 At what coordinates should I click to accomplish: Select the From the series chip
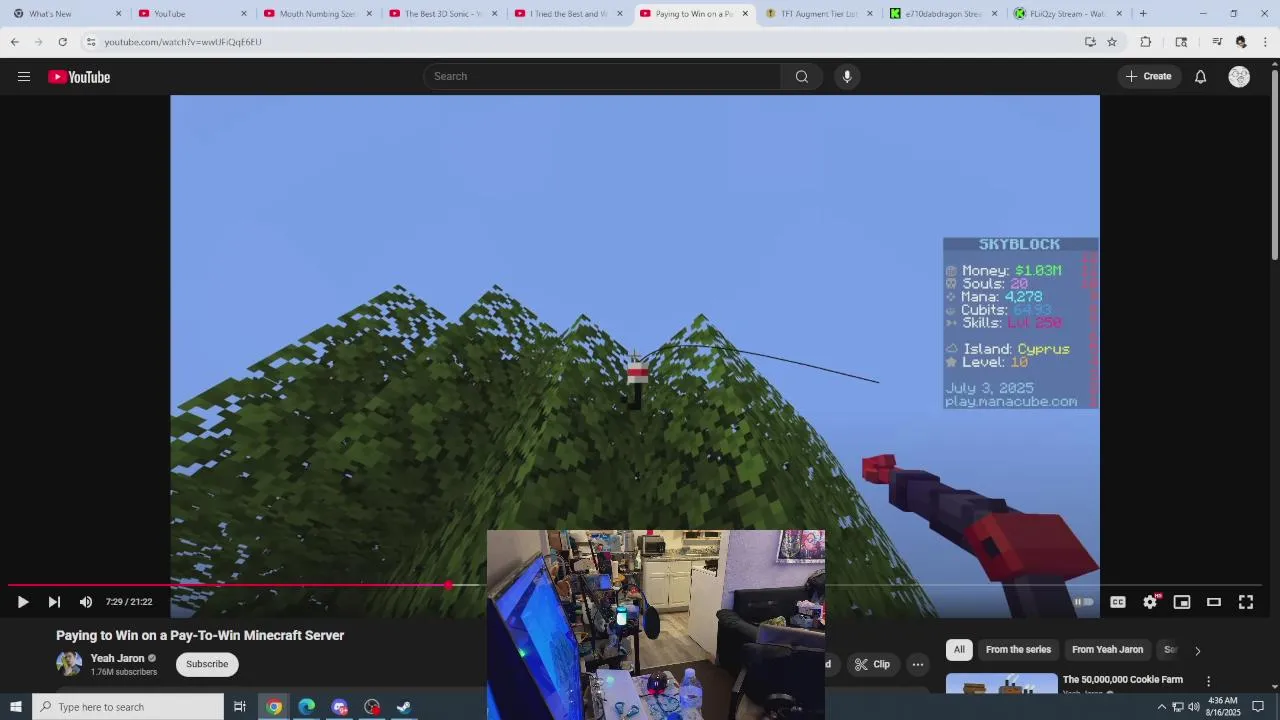pyautogui.click(x=1018, y=650)
